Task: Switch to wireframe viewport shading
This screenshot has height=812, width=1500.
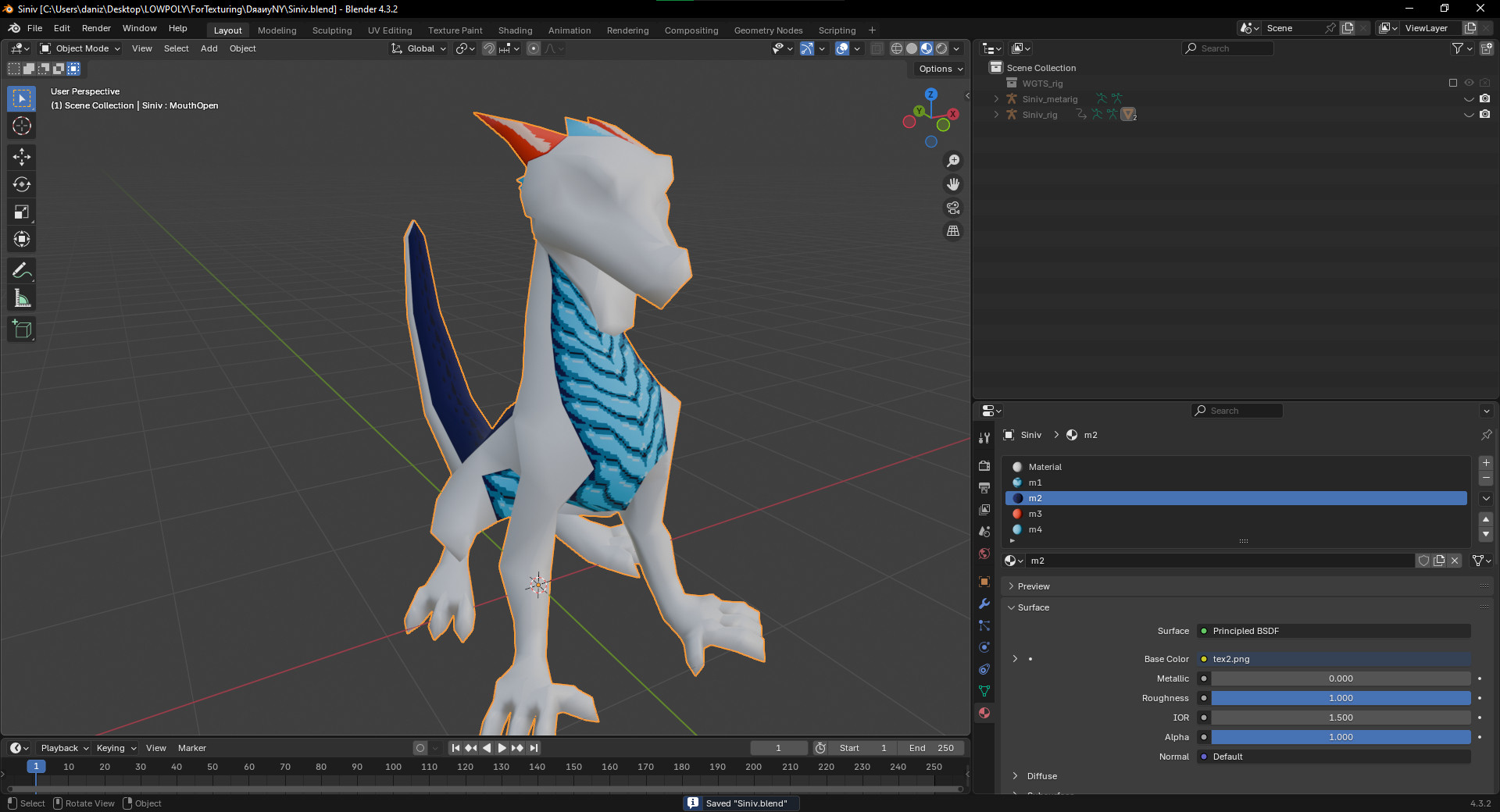Action: point(897,48)
